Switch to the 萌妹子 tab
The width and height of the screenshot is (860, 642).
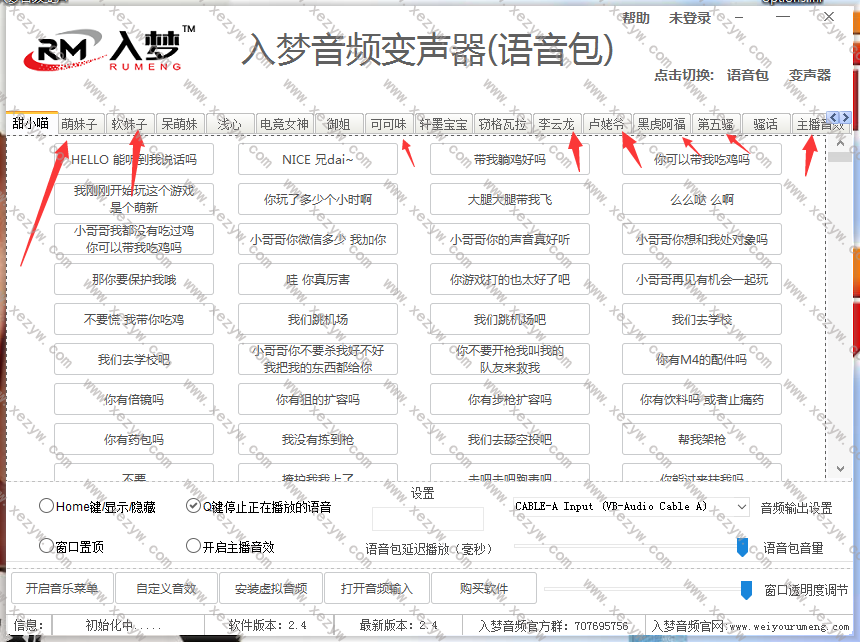pyautogui.click(x=80, y=124)
